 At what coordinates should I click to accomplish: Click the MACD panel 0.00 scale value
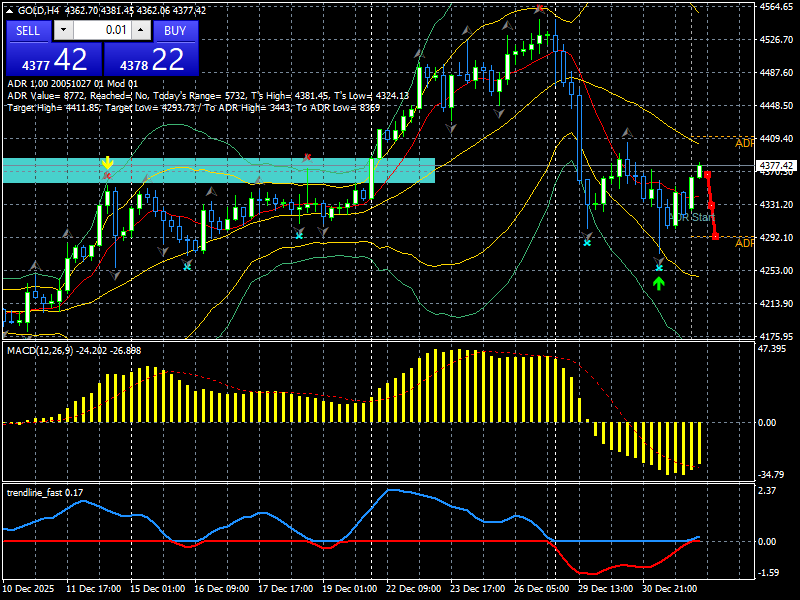coord(767,422)
